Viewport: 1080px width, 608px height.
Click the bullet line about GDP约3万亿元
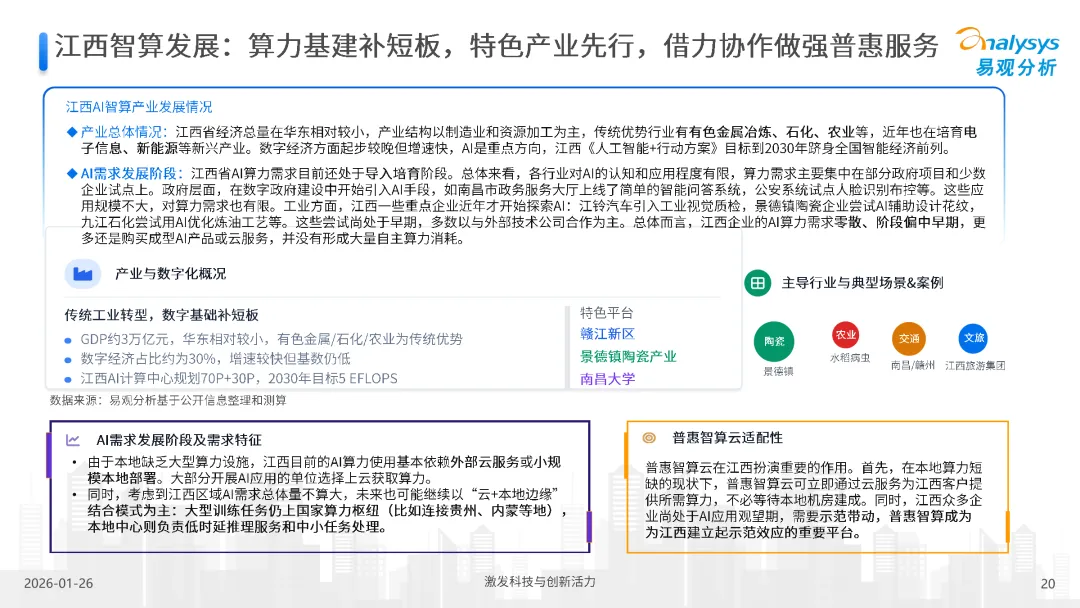point(271,339)
